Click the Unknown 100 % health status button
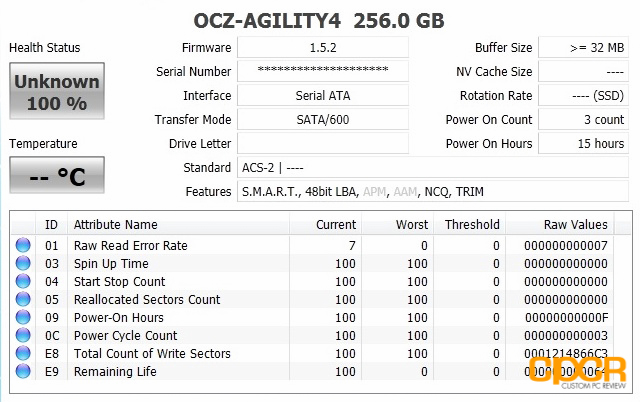This screenshot has width=640, height=402. click(57, 91)
